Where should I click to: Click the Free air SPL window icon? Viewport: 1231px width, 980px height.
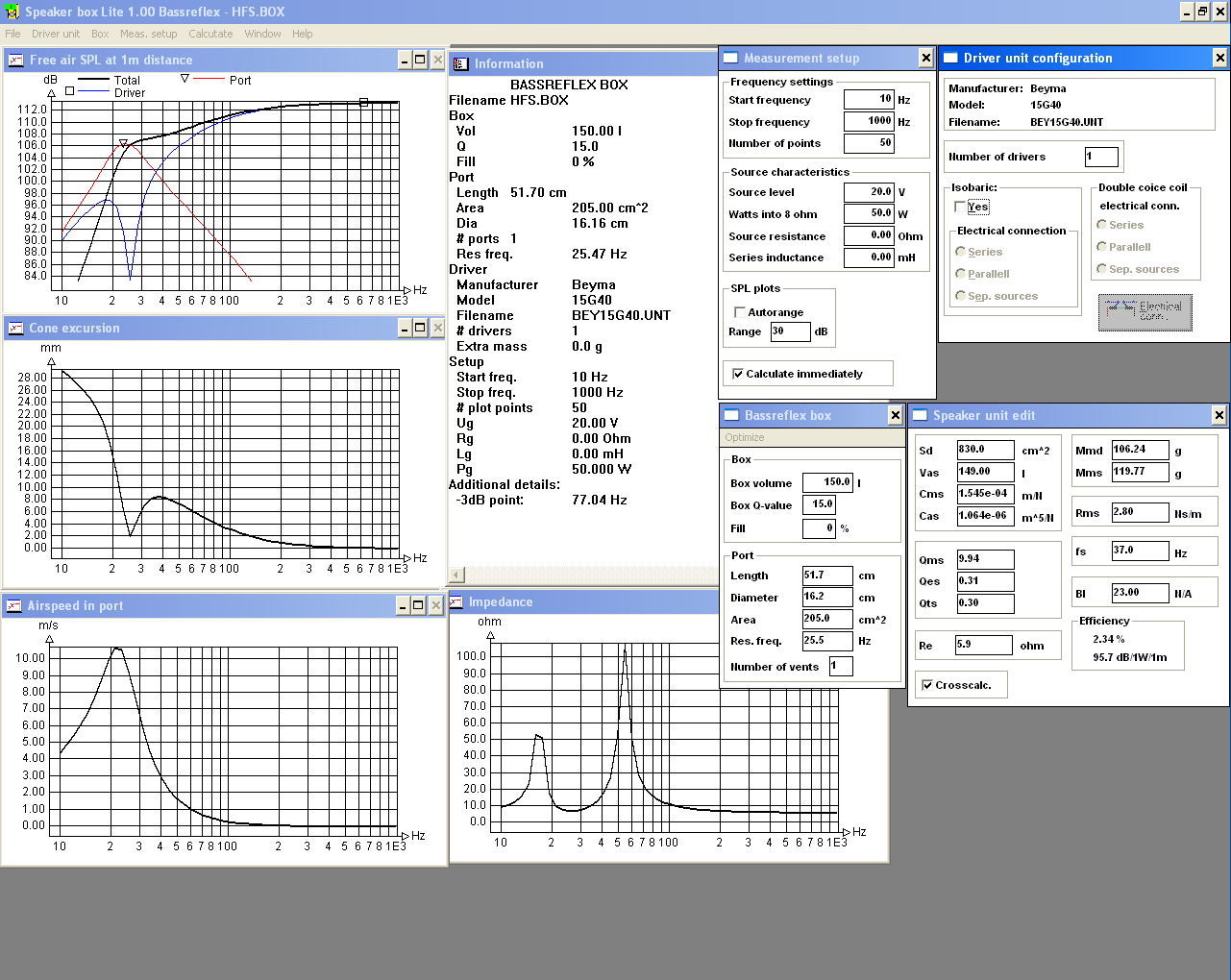15,61
